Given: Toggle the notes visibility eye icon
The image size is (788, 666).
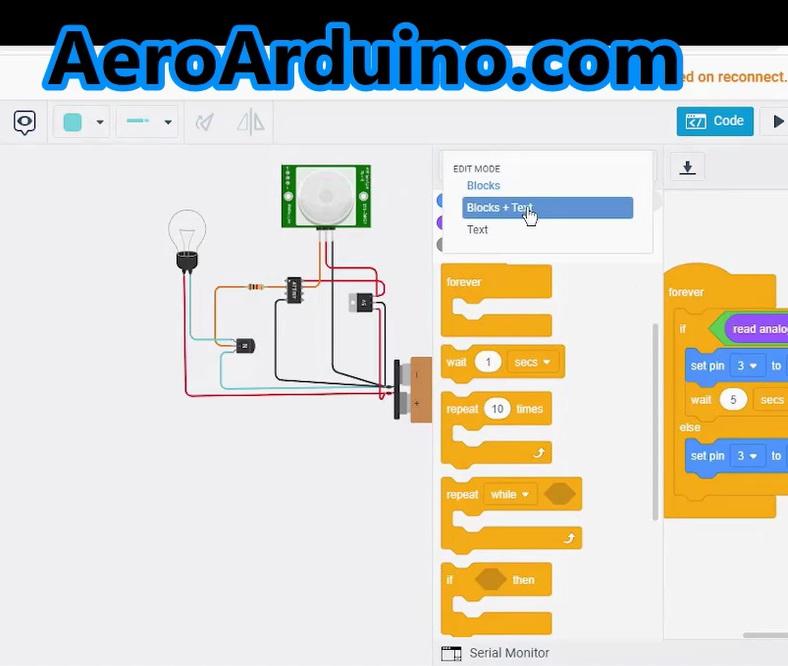Looking at the screenshot, I should [24, 122].
